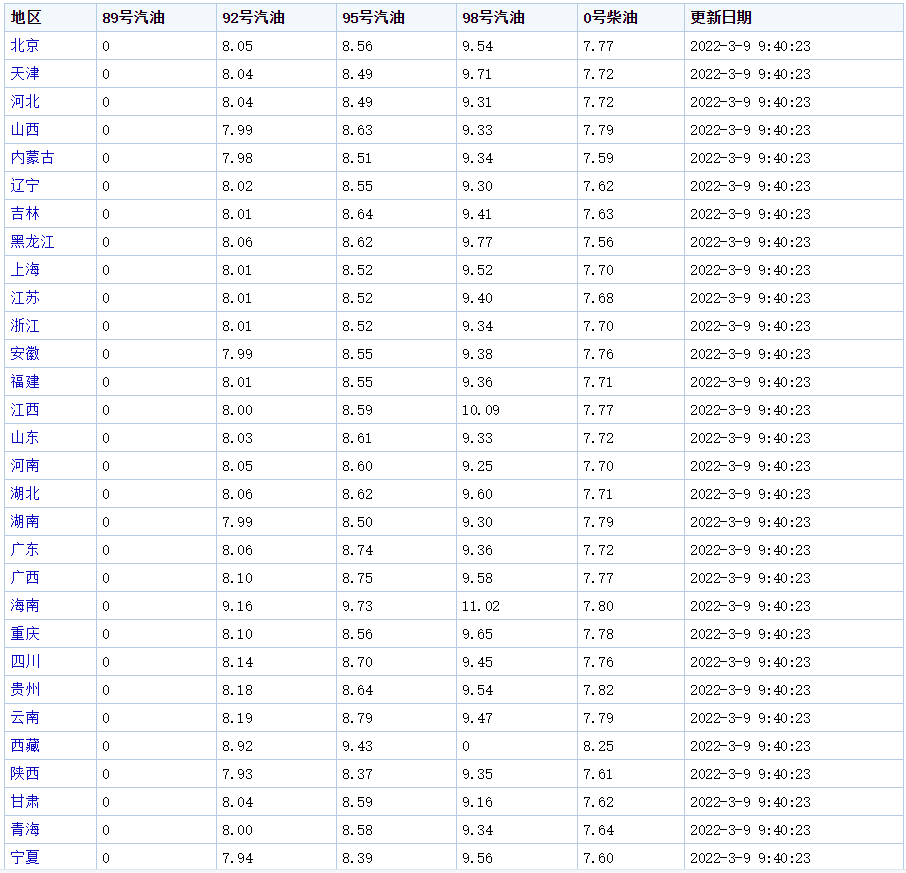Select 北京's update date 2022-3-9 9:40:23
Screen dimensions: 906x873
point(751,46)
